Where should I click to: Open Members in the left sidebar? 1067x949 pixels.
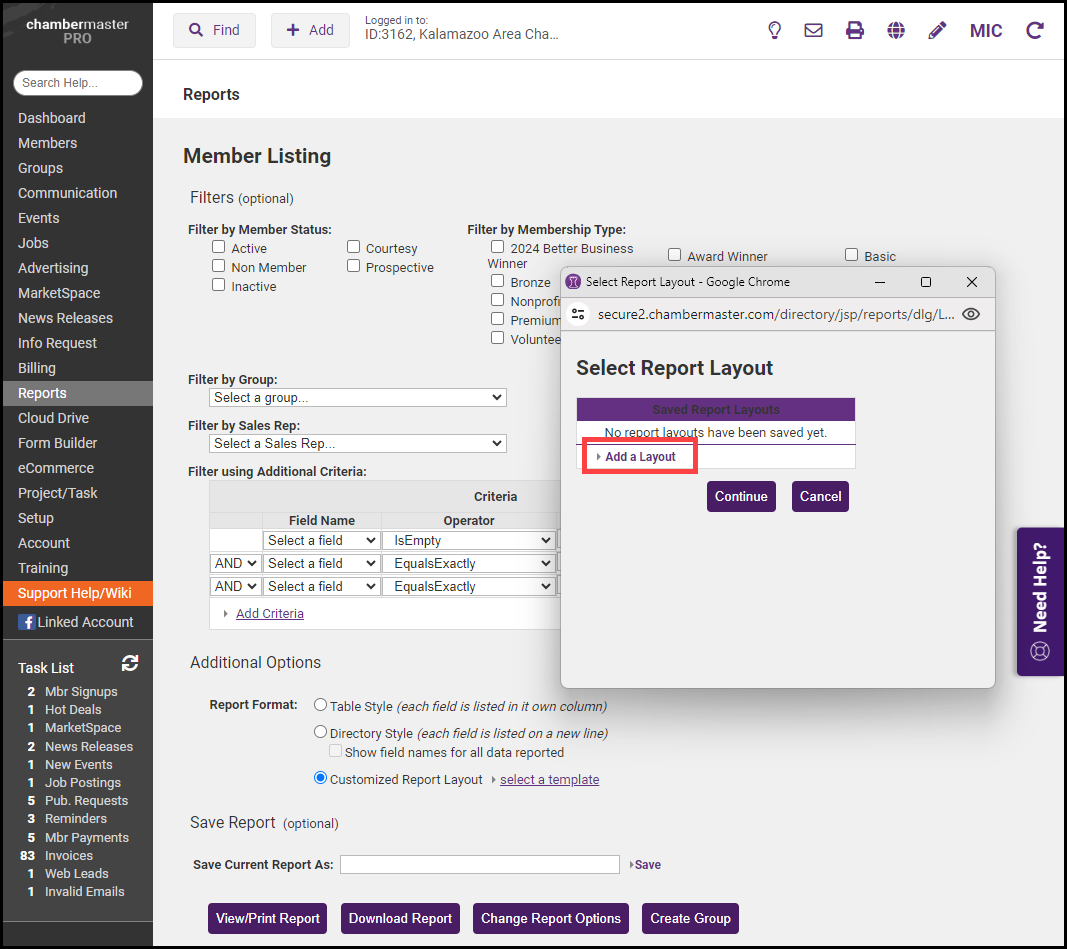(47, 143)
